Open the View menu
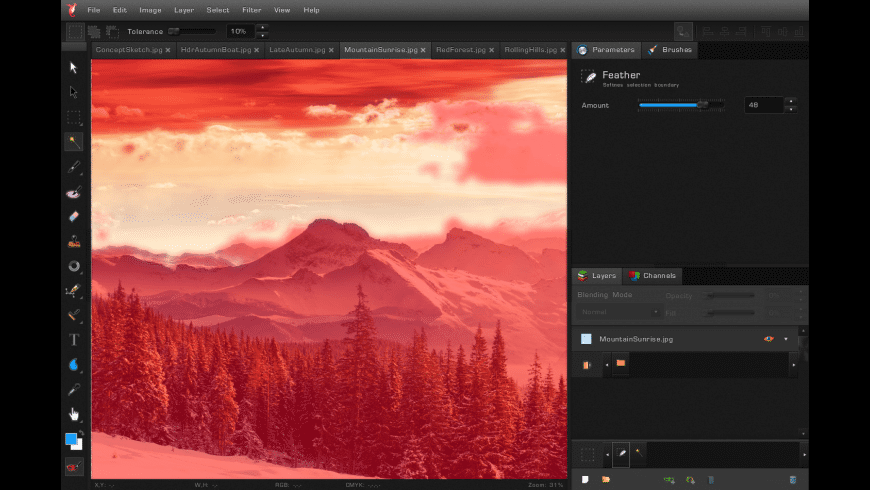Screen dimensions: 870x490 tap(282, 10)
